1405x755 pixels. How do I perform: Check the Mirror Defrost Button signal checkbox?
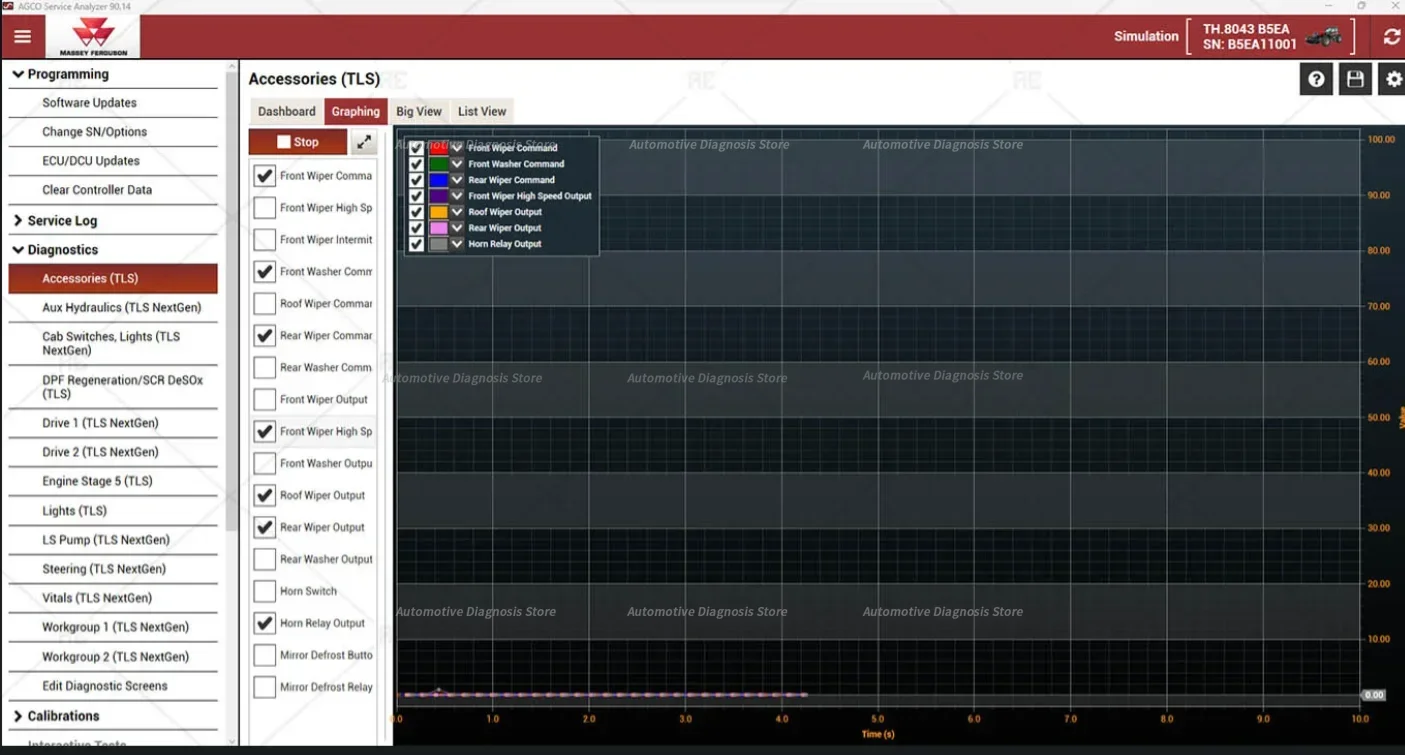(x=264, y=656)
